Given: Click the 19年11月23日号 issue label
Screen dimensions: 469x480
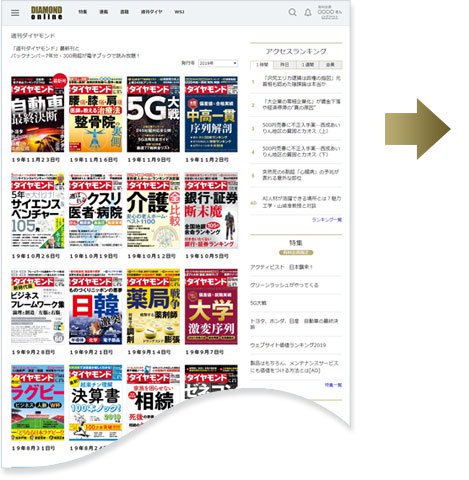Looking at the screenshot, I should [x=36, y=160].
